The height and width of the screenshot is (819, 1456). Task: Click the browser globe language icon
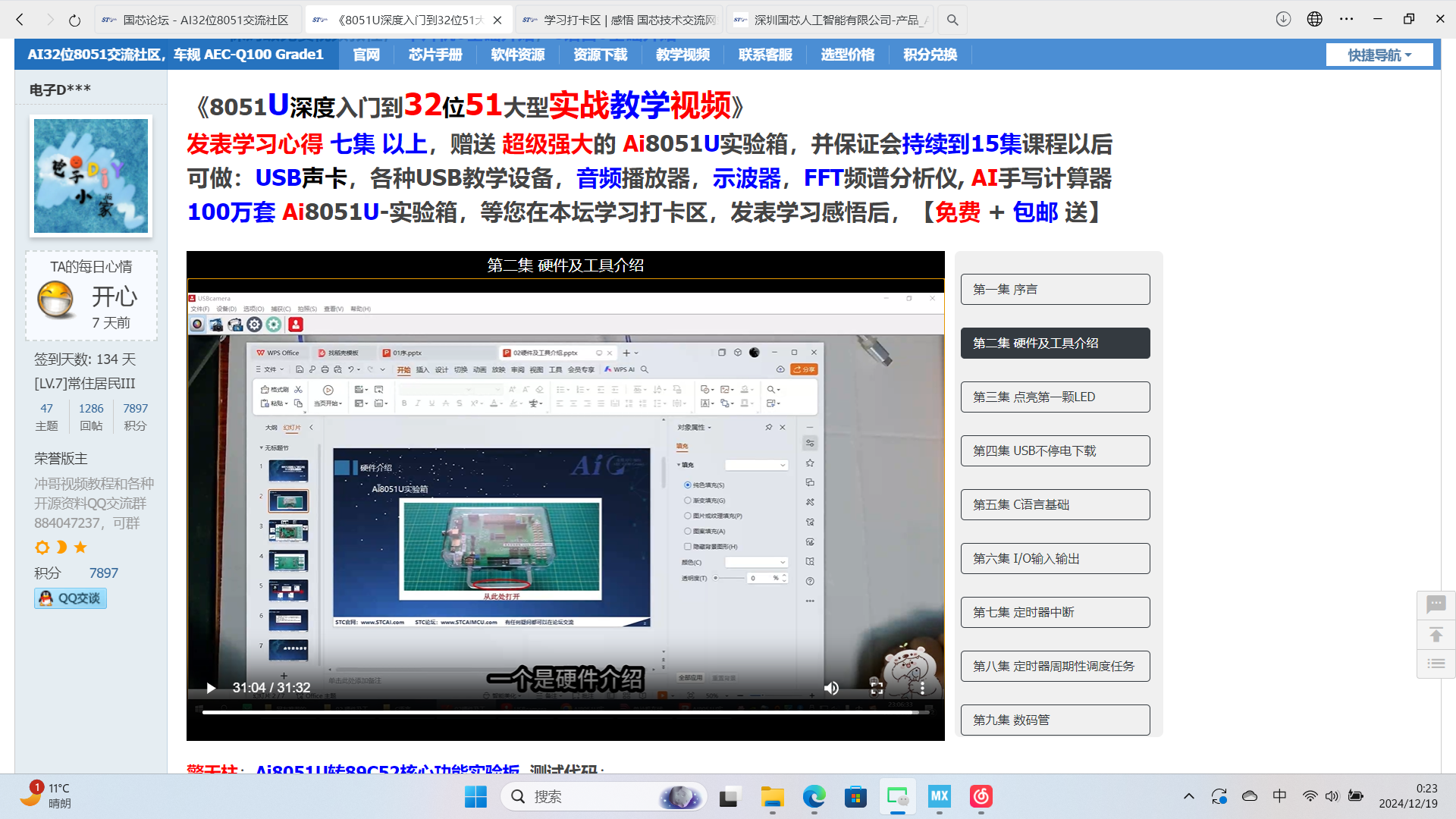click(x=1315, y=19)
